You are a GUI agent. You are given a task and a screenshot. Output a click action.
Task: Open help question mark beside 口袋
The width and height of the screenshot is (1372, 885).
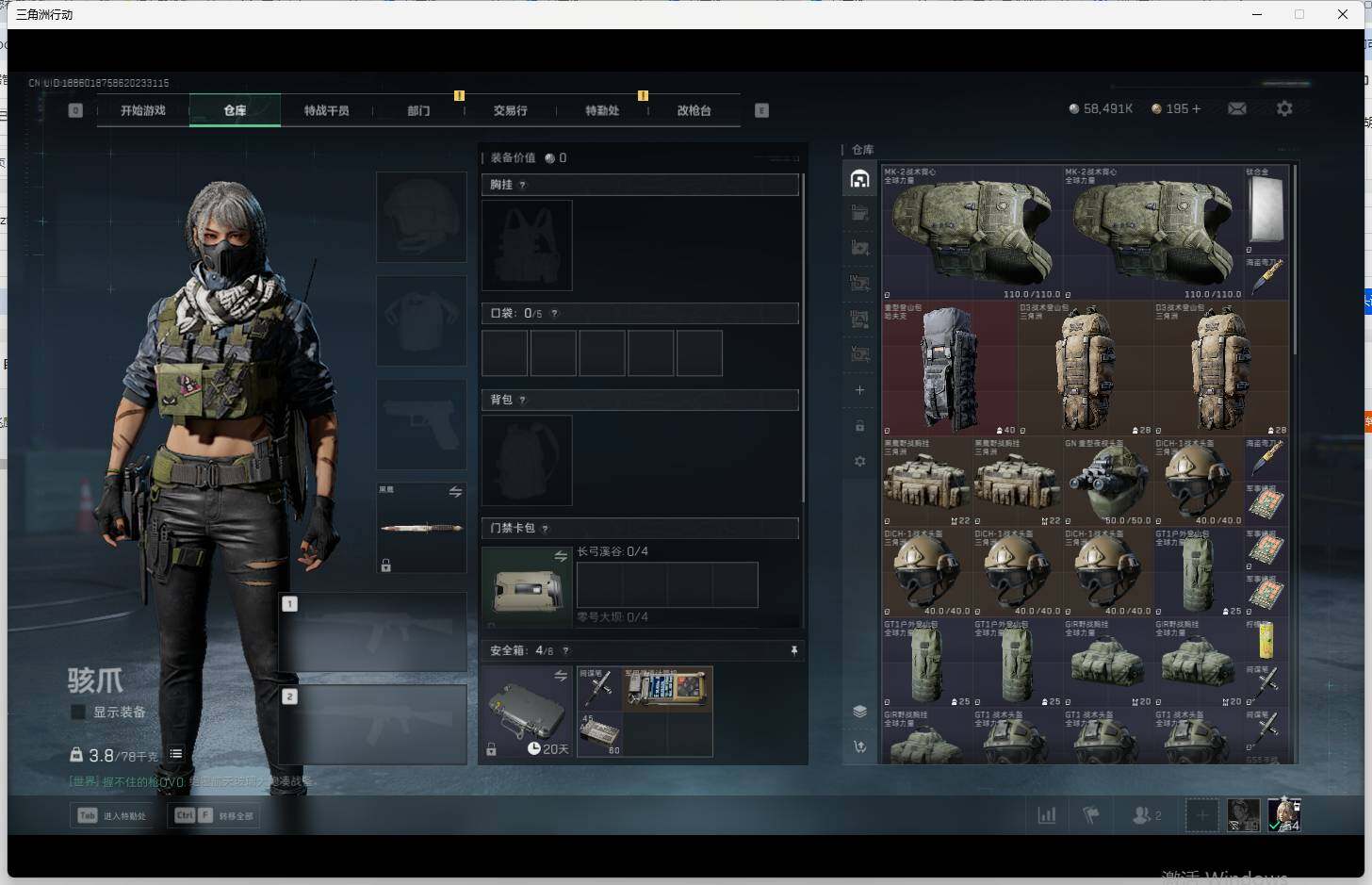pyautogui.click(x=554, y=313)
